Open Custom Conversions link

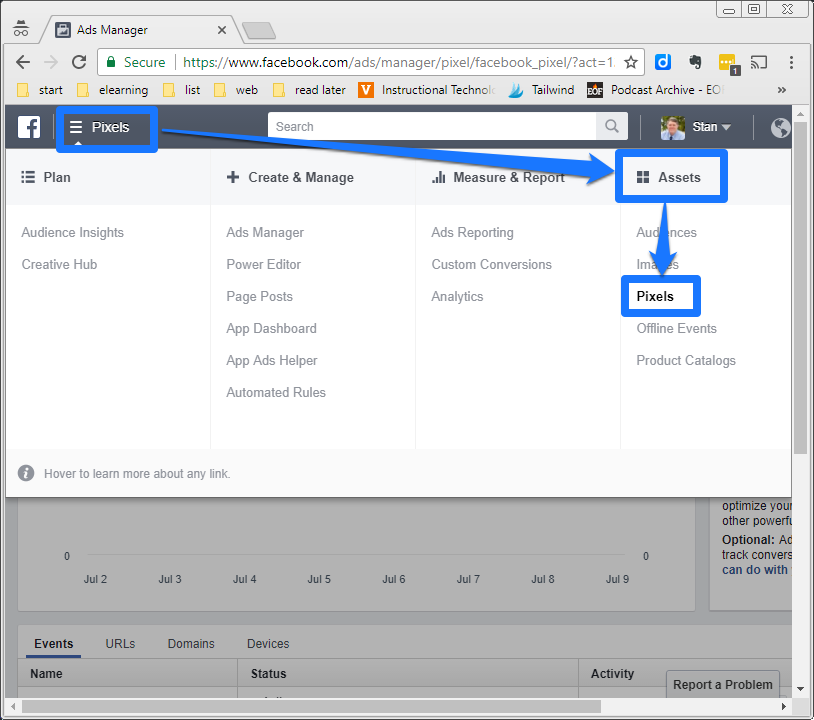point(491,264)
